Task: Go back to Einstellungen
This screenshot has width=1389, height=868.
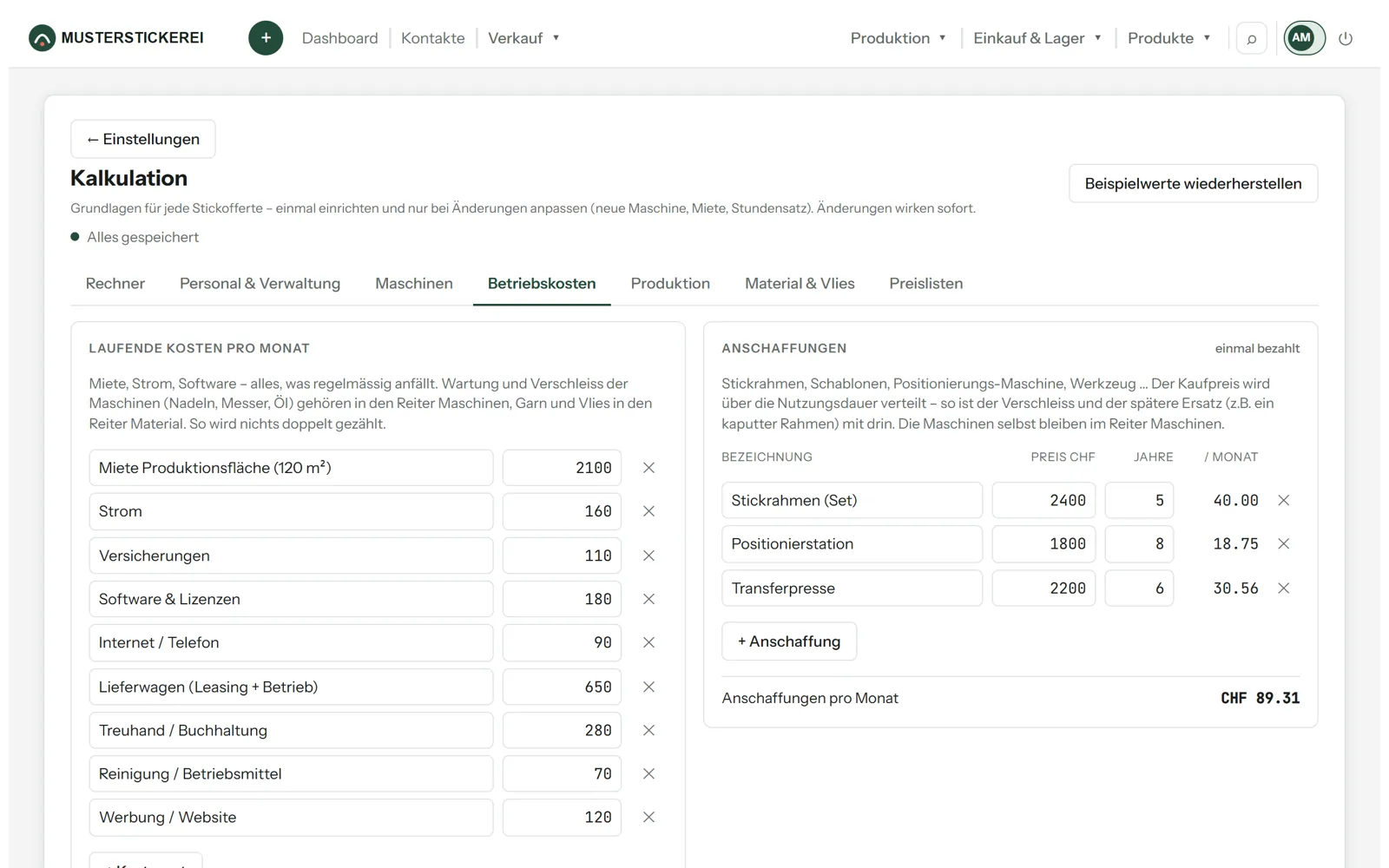Action: [143, 139]
